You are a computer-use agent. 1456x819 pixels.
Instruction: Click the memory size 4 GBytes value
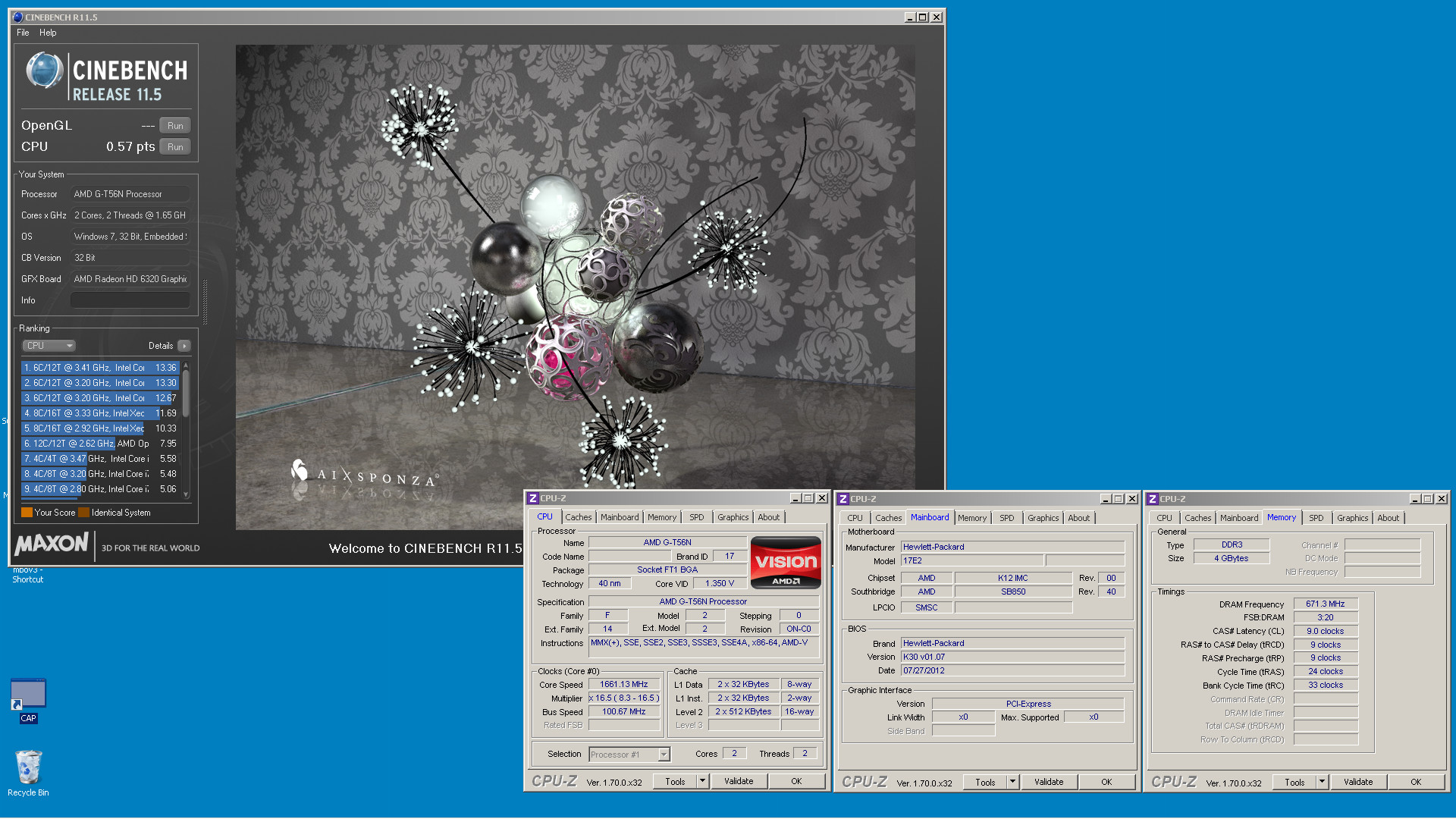point(1231,558)
